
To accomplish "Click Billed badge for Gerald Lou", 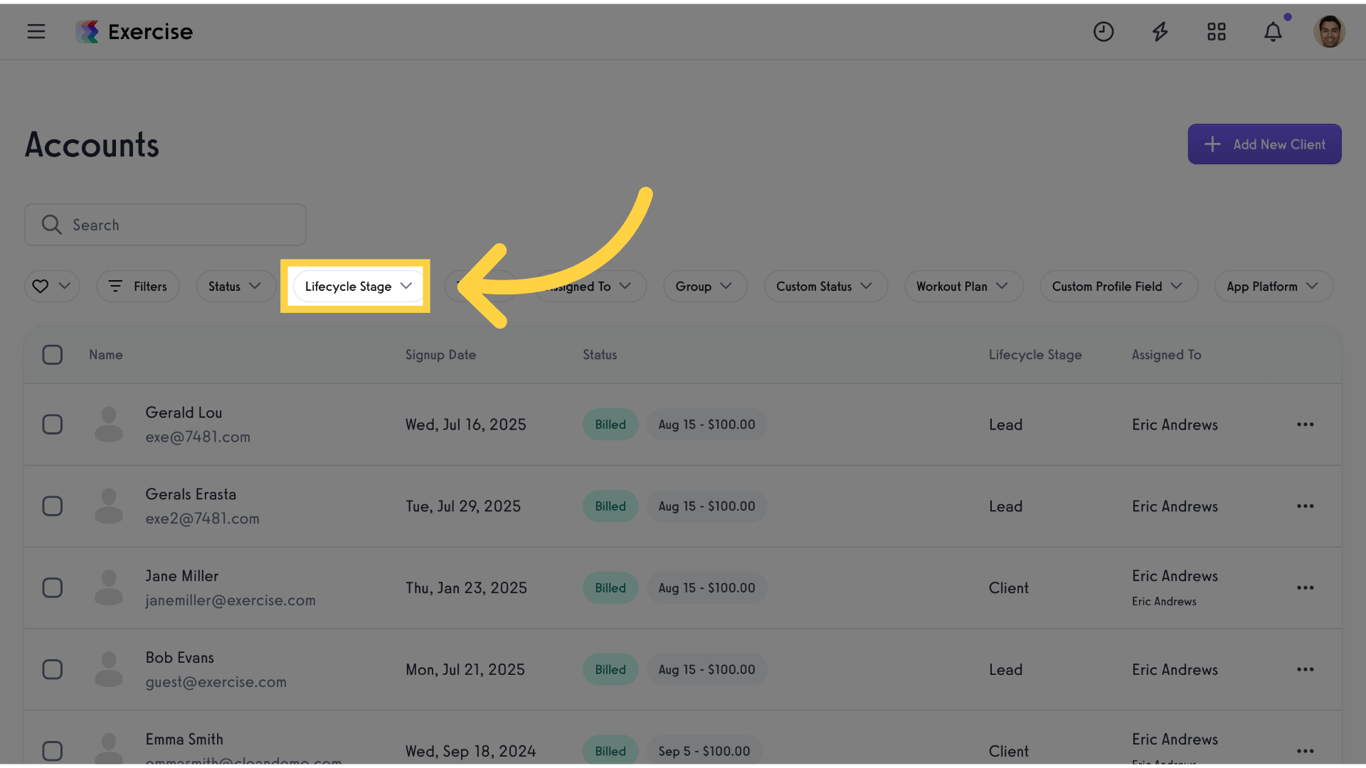I will 610,425.
